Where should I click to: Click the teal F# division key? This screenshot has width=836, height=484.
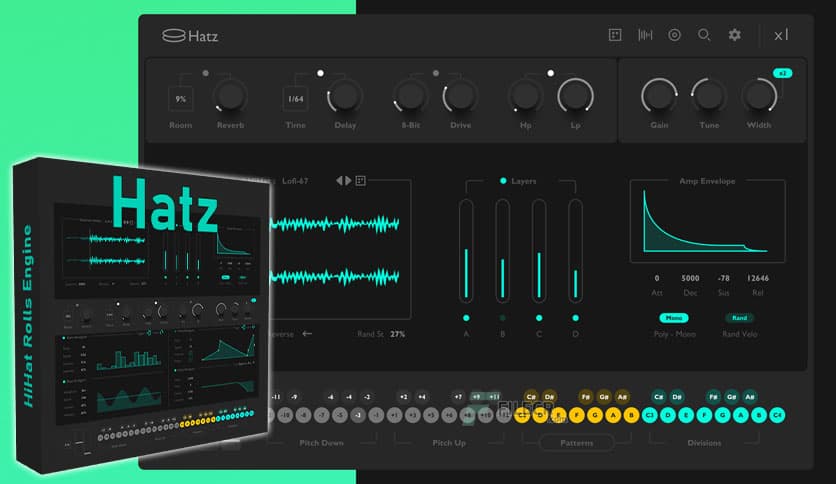click(x=713, y=397)
